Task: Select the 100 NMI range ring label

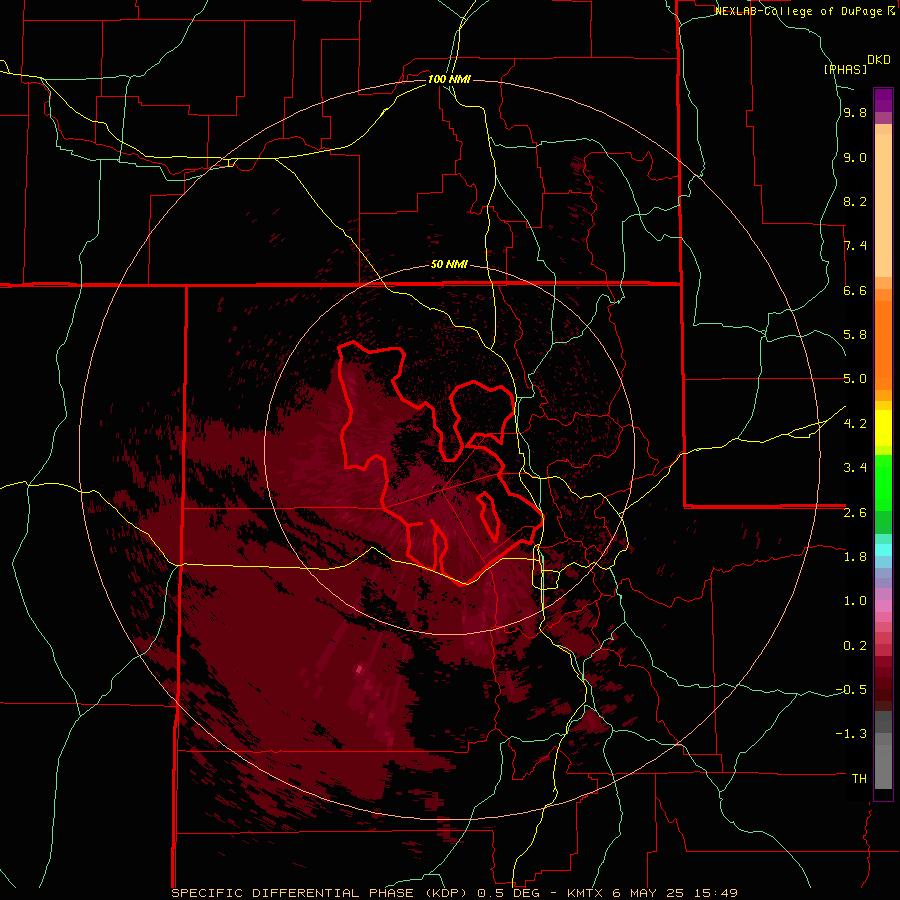Action: click(449, 79)
